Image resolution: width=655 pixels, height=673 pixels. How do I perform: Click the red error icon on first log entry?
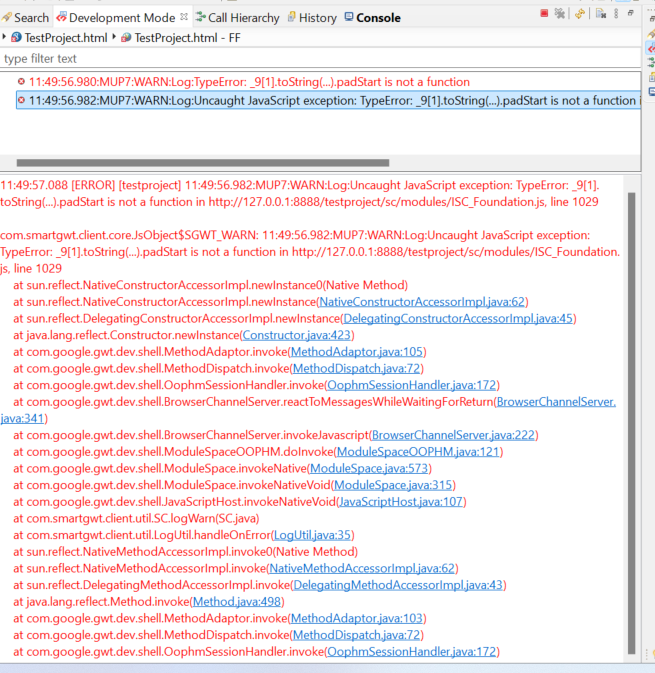[x=21, y=82]
